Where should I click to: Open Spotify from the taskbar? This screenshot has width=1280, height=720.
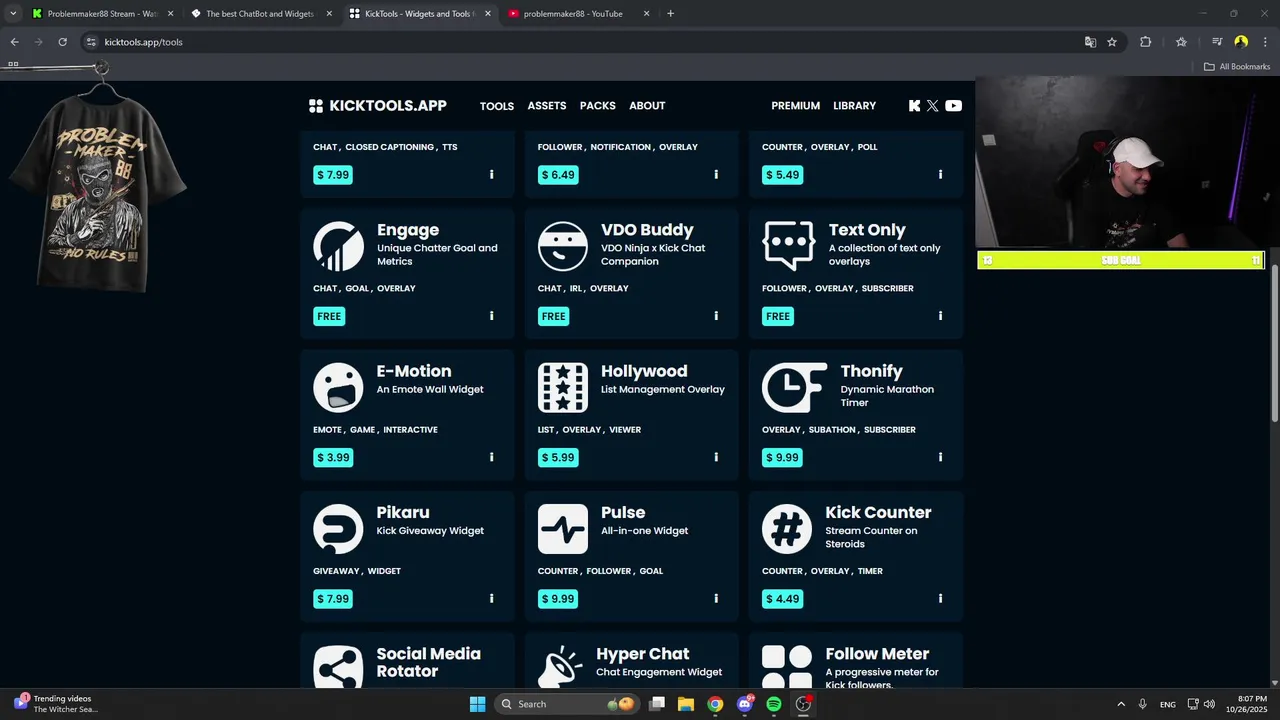click(x=774, y=704)
